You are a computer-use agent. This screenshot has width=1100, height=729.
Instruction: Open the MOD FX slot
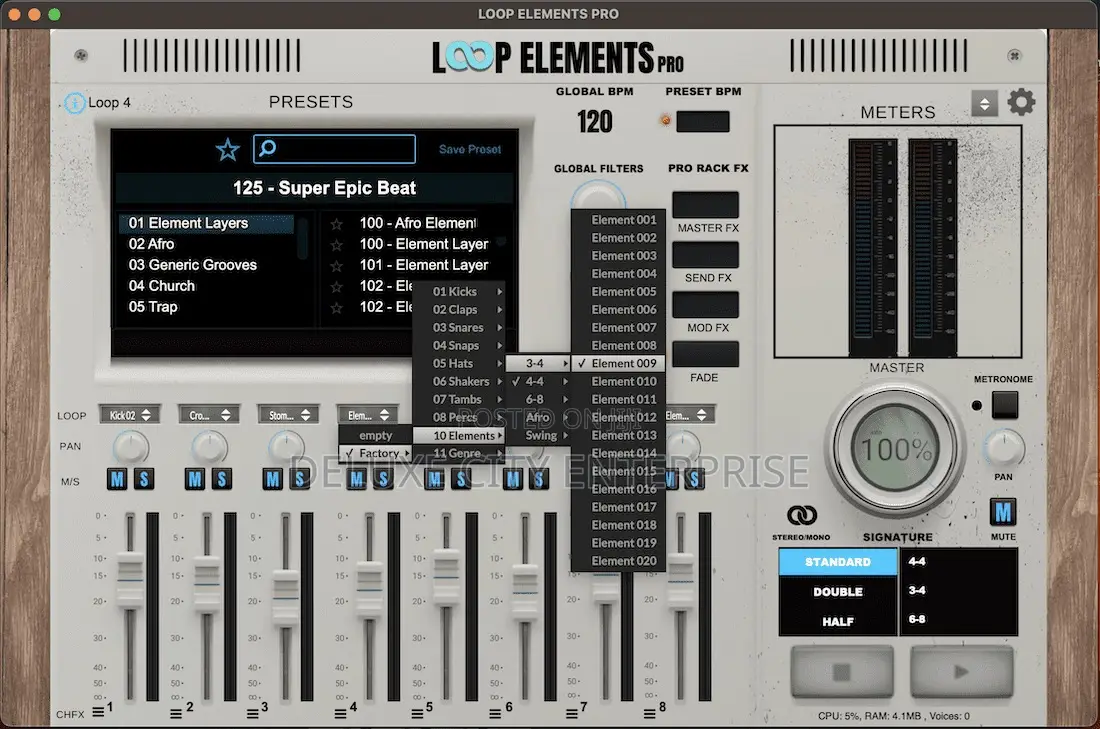(705, 305)
